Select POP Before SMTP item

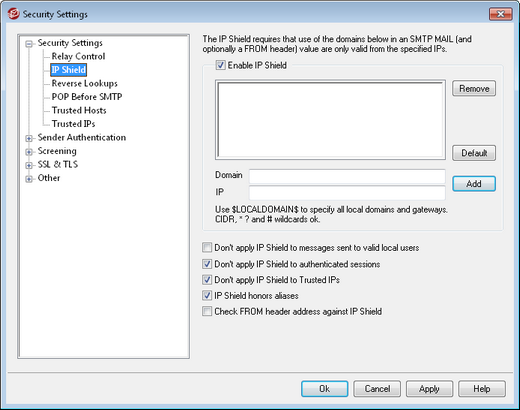click(87, 97)
